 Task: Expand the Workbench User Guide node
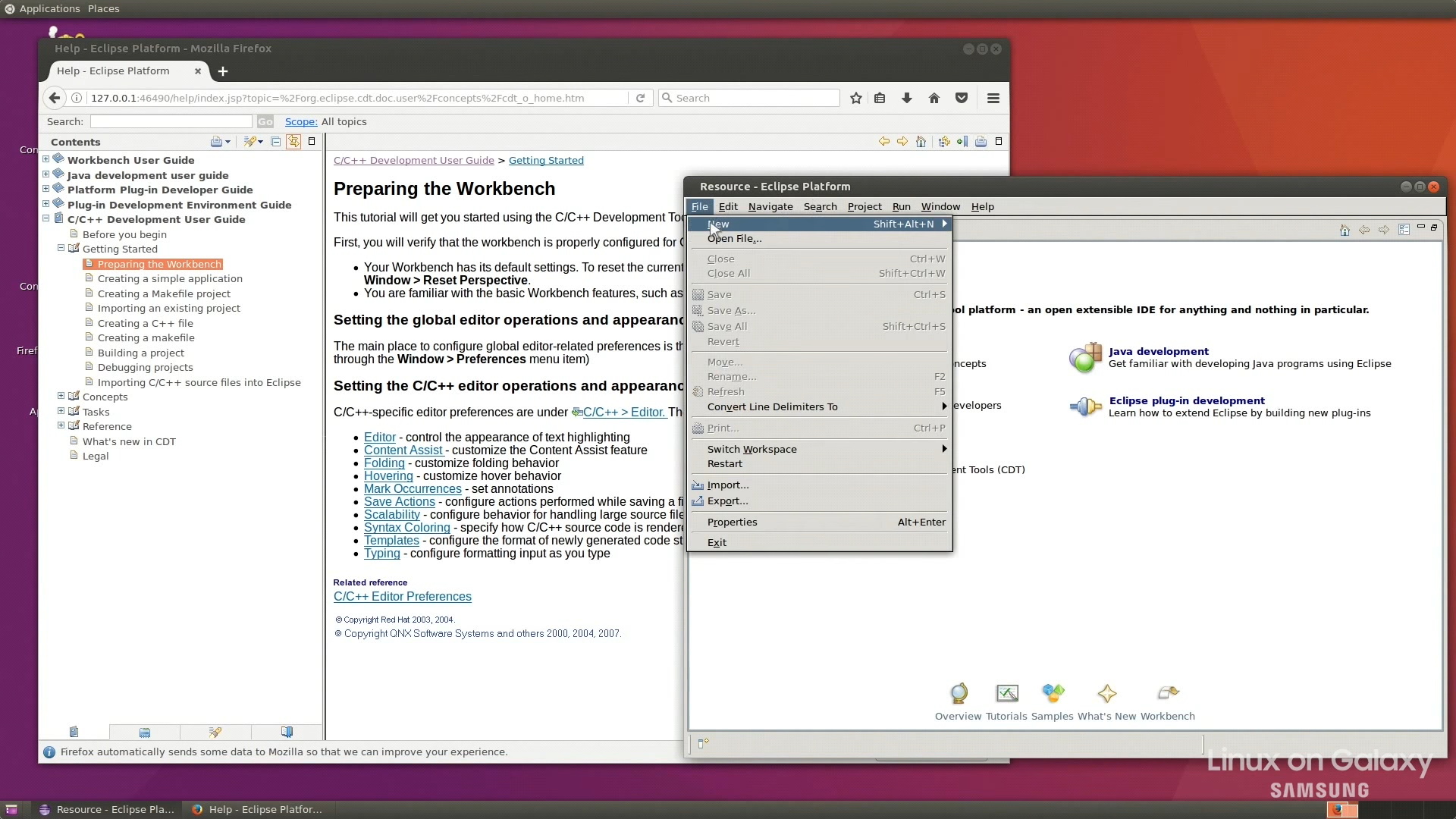tap(46, 159)
